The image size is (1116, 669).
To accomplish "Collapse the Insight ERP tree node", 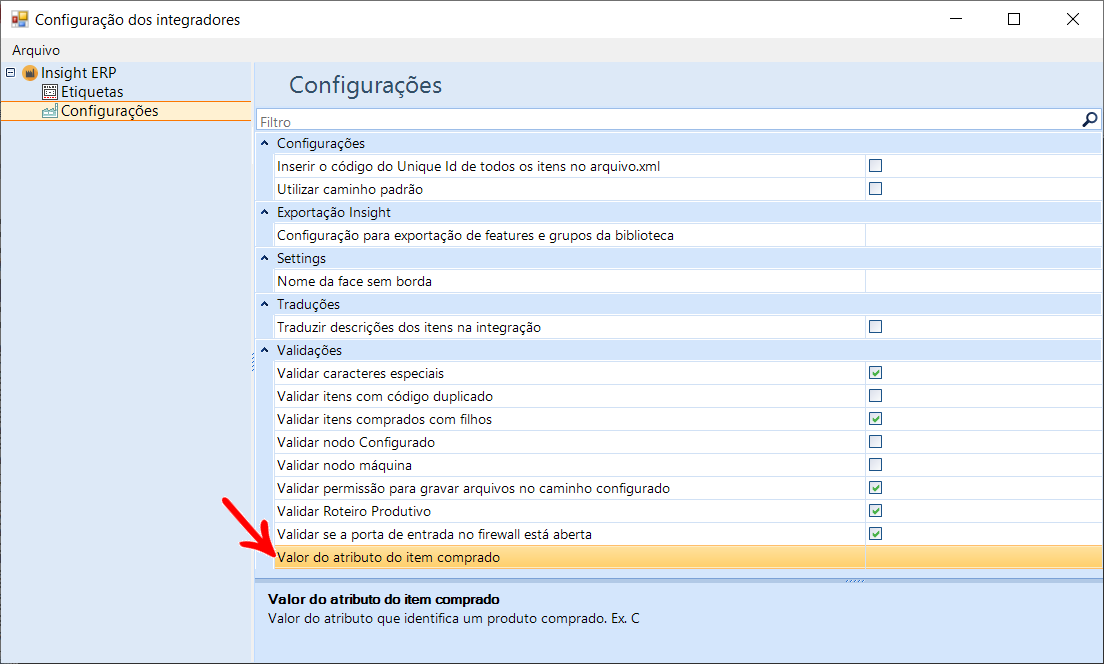I will click(11, 73).
